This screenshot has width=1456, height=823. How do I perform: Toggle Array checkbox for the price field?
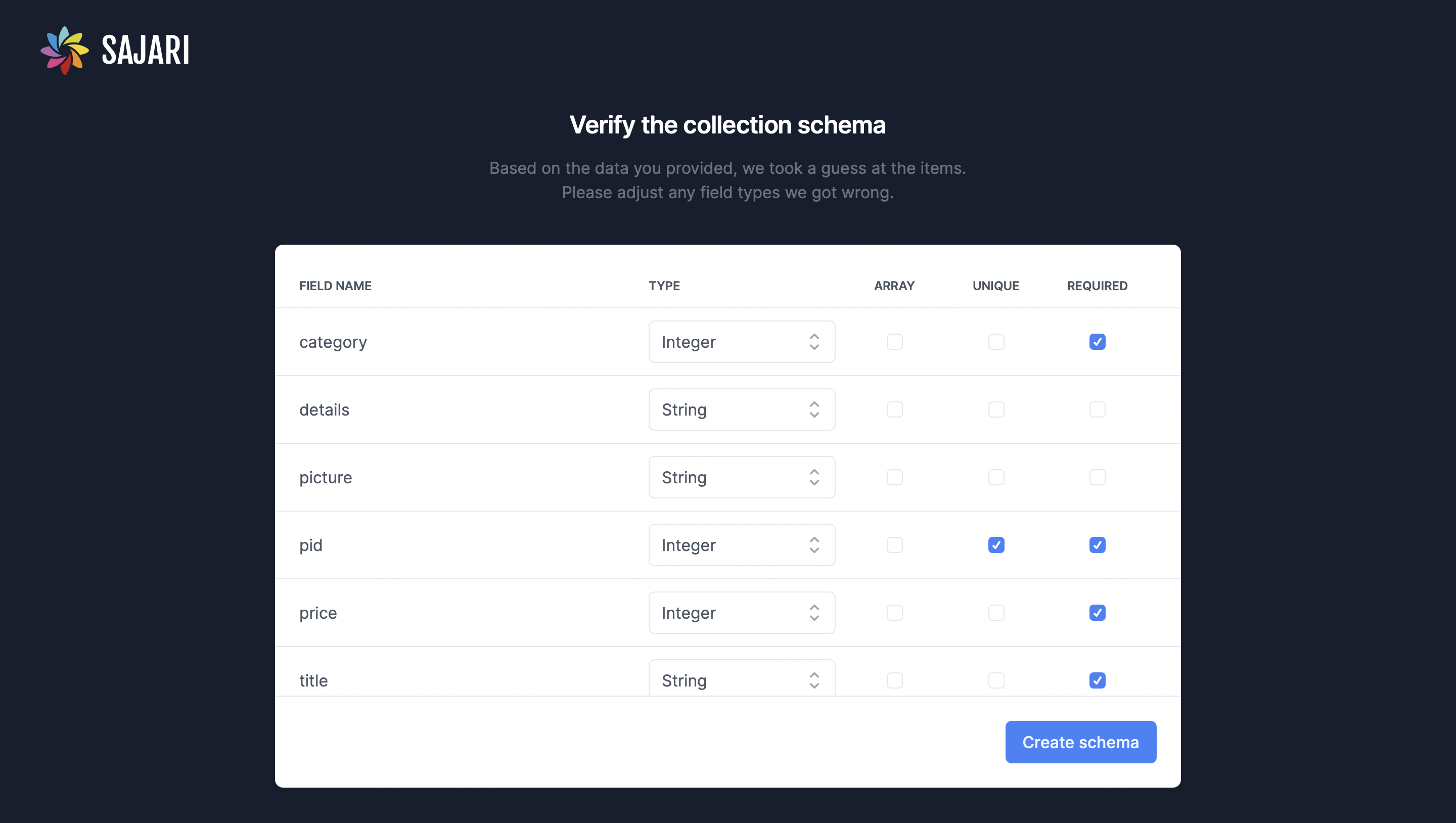894,613
